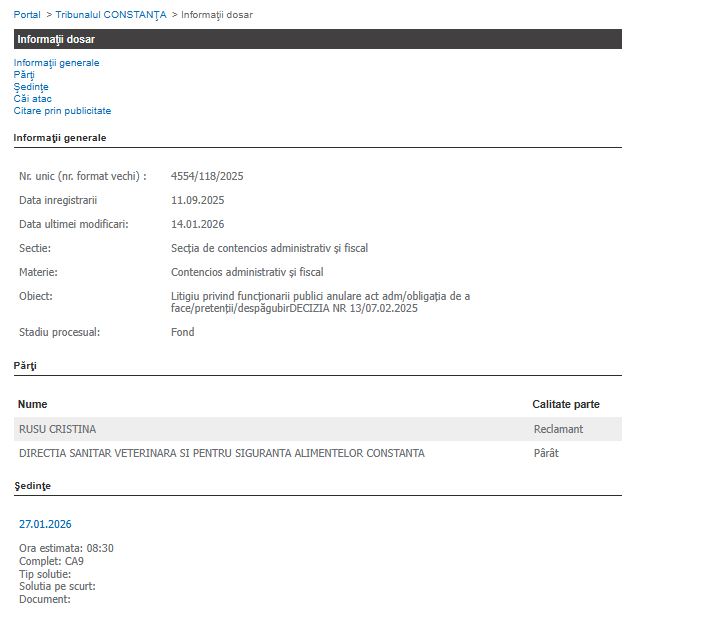Open the 27.01.2026 hearing date link
Viewport: 707px width, 622px height.
pos(45,524)
